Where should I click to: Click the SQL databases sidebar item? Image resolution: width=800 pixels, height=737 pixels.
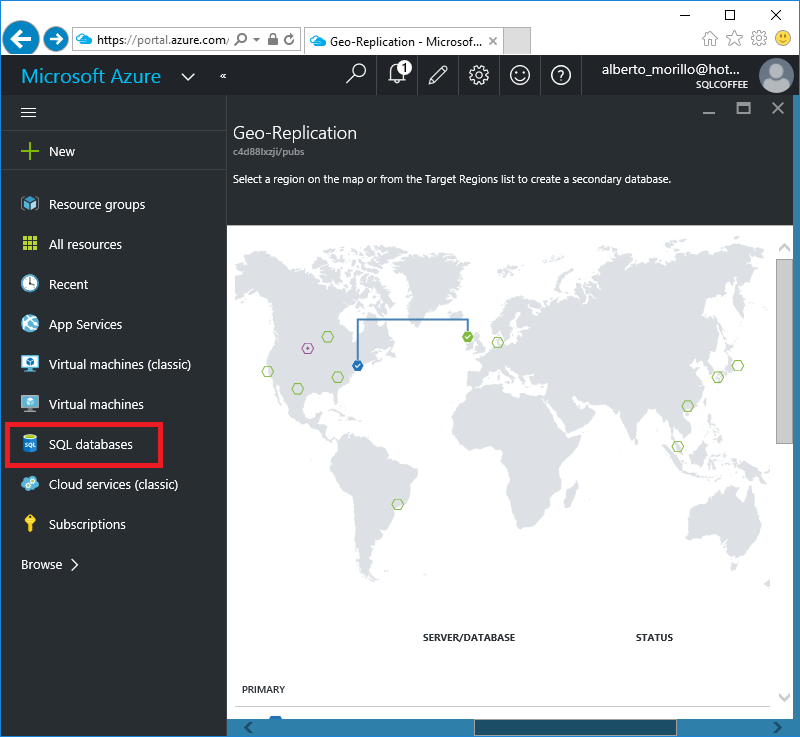84,445
